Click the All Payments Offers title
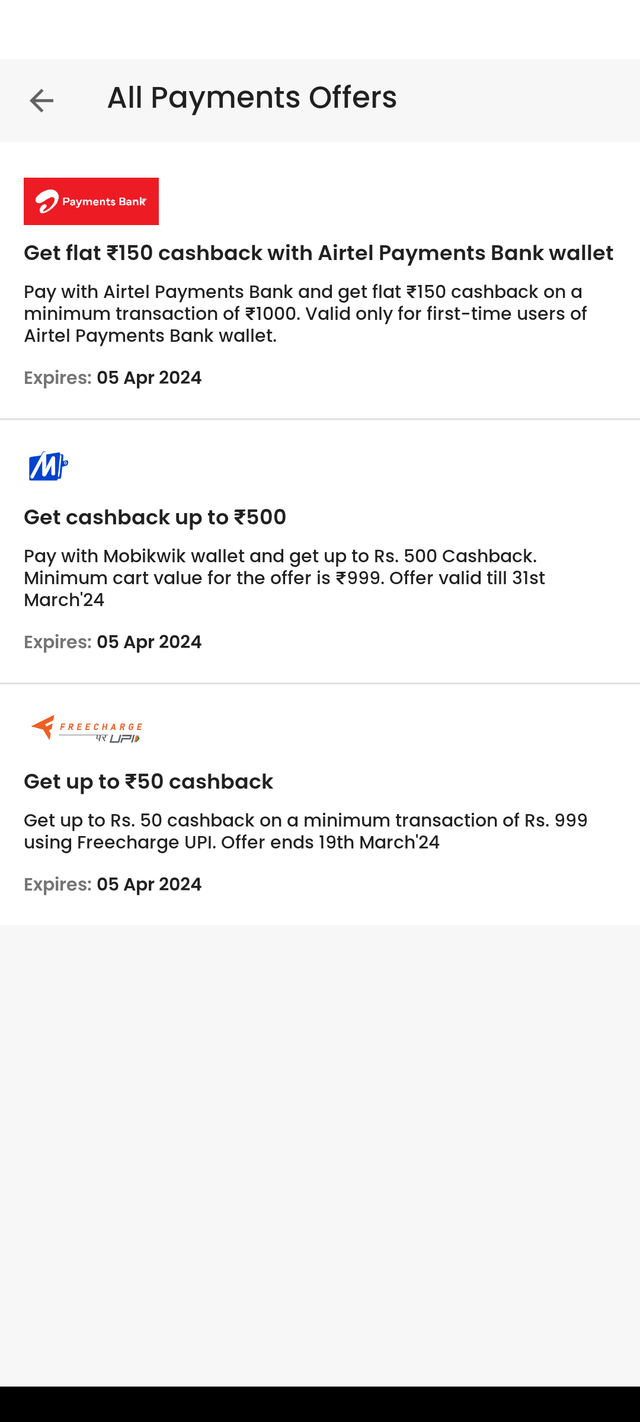The height and width of the screenshot is (1422, 640). click(252, 98)
